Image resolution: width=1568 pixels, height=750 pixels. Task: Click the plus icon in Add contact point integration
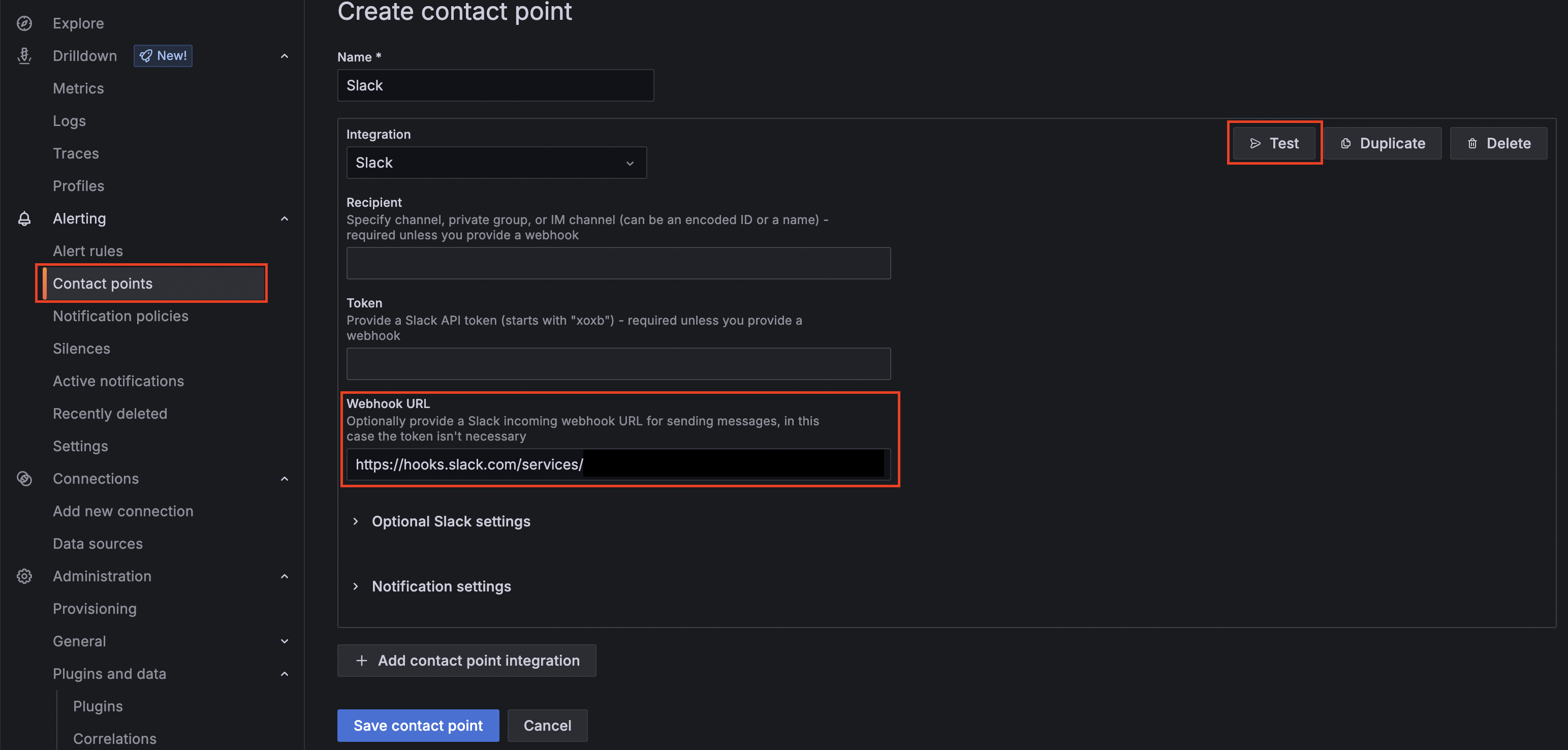(x=362, y=661)
